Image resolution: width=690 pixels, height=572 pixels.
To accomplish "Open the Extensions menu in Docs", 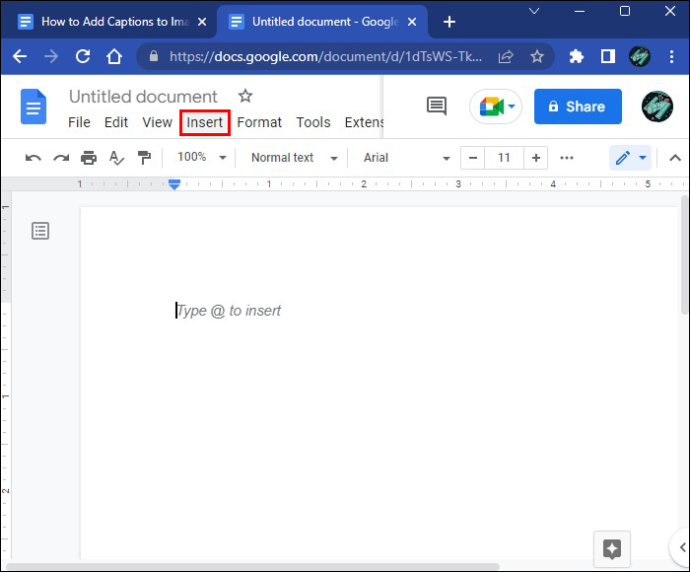I will (363, 122).
